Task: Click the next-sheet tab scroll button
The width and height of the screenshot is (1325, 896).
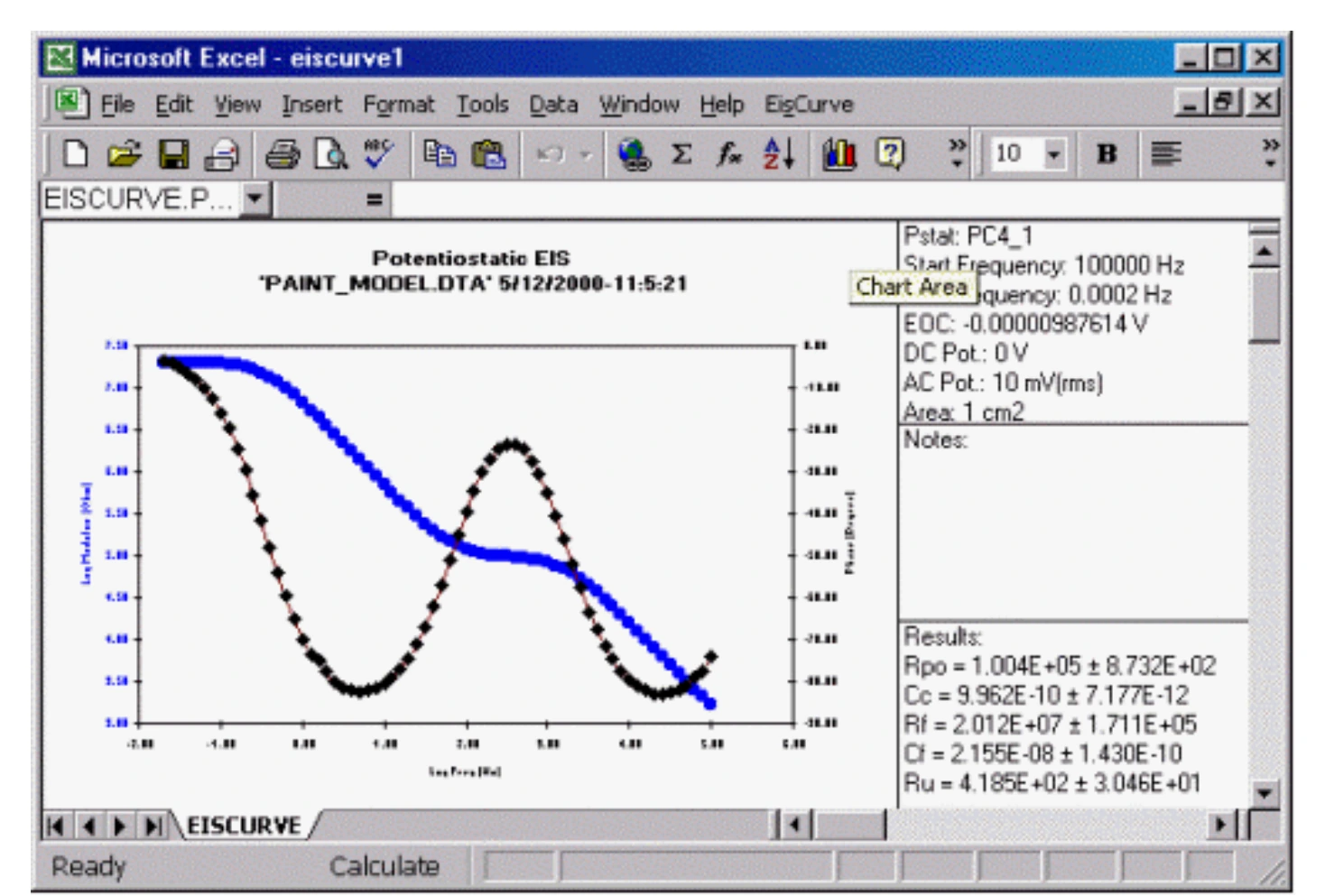Action: pyautogui.click(x=120, y=826)
